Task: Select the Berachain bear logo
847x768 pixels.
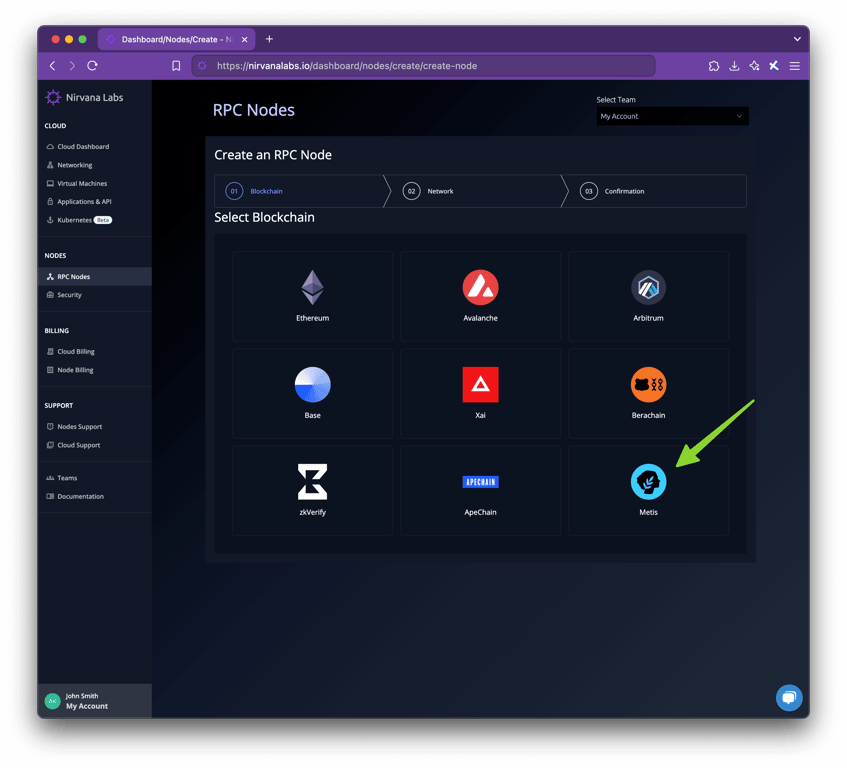Action: point(648,385)
